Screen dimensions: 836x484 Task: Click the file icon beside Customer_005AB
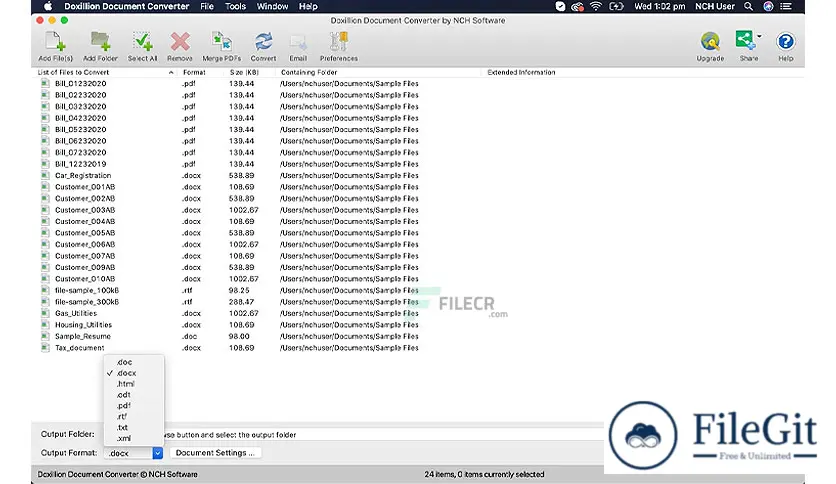coord(45,233)
